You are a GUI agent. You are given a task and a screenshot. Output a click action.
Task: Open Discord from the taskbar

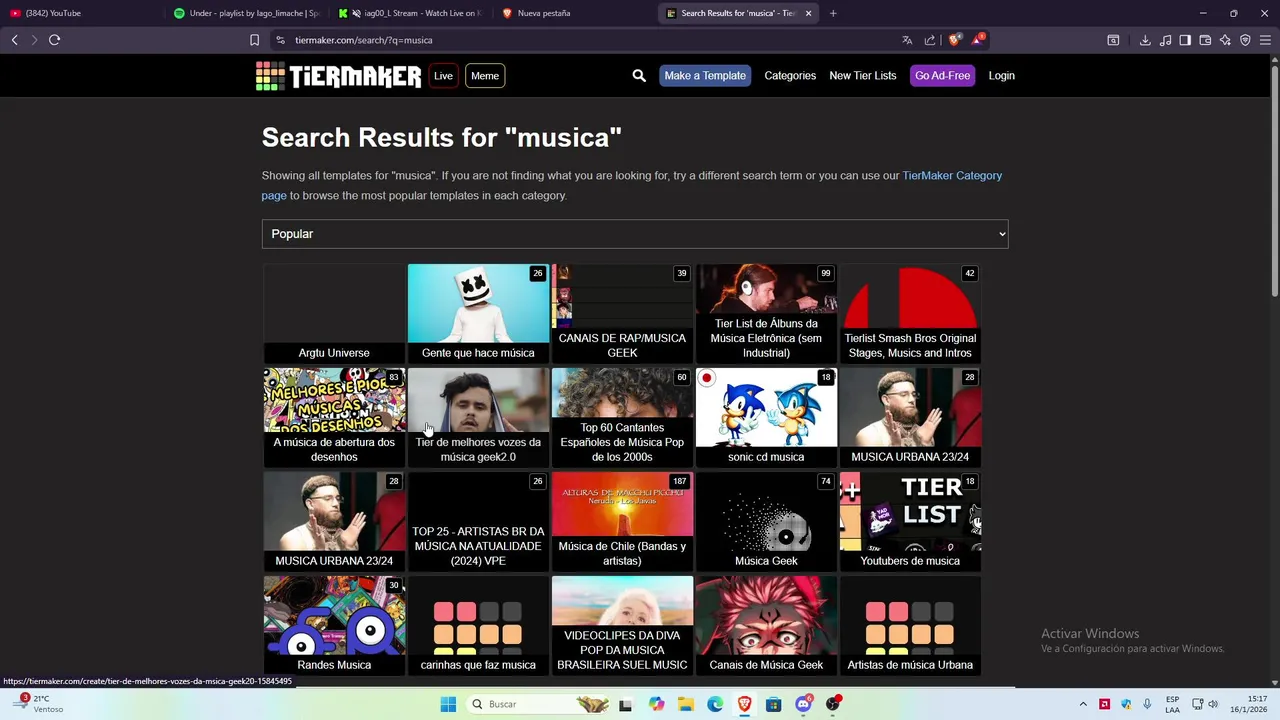click(x=803, y=704)
